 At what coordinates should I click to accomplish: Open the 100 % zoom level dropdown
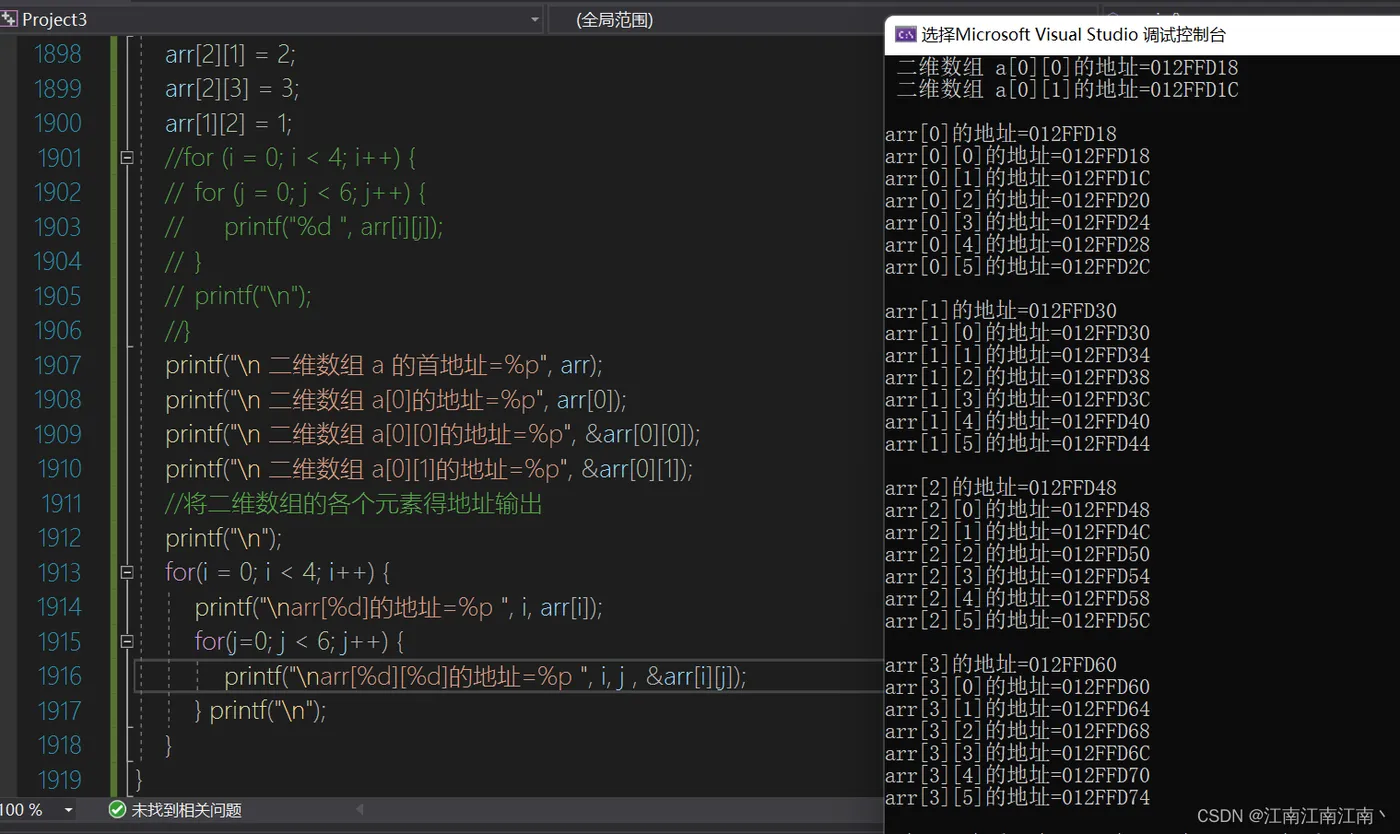point(68,810)
